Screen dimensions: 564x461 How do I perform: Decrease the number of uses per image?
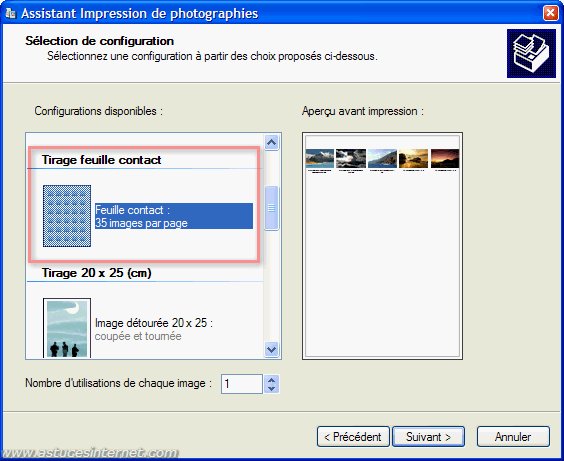[272, 389]
